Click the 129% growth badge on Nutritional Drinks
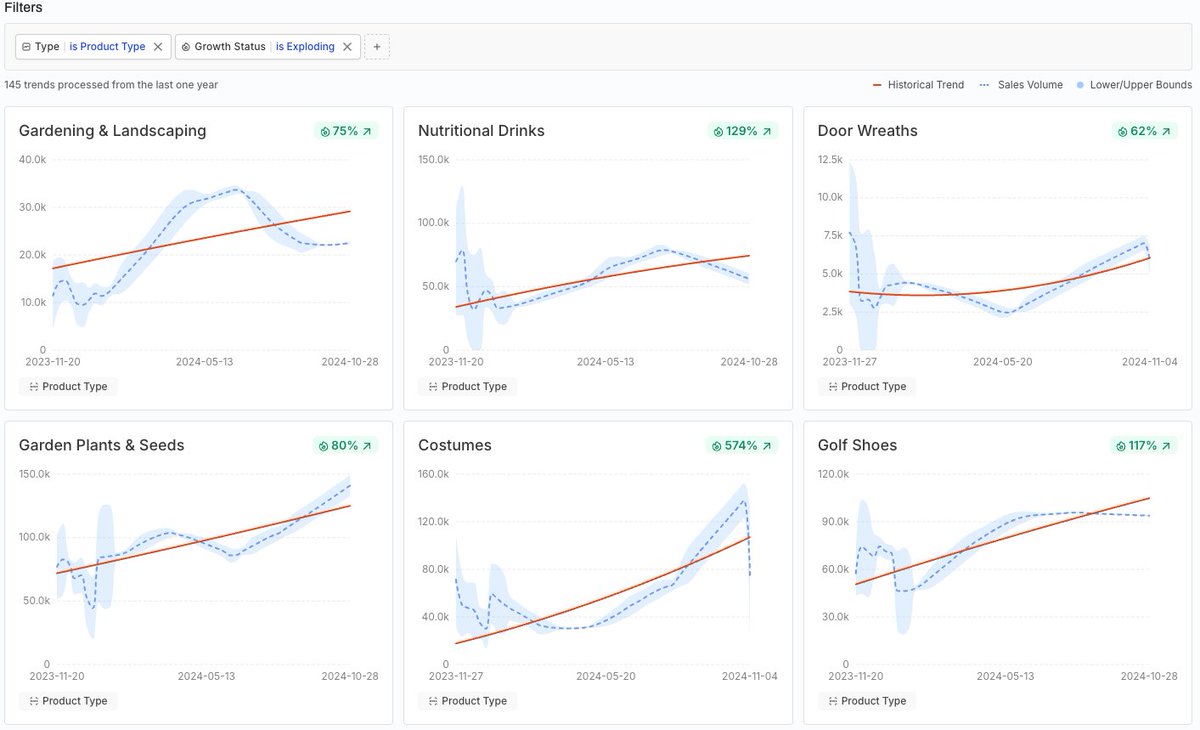This screenshot has width=1200, height=730. click(x=744, y=130)
